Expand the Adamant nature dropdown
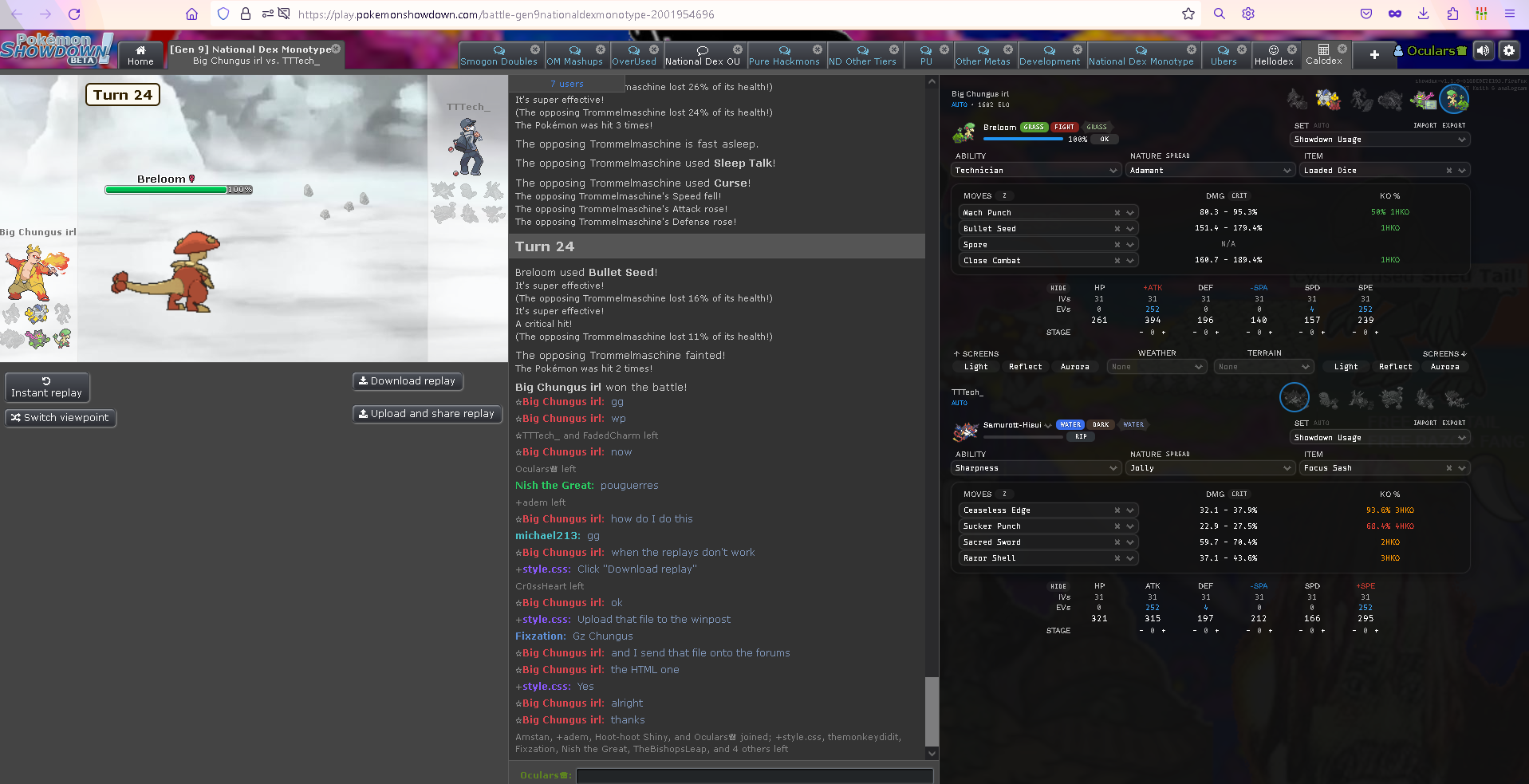Screen dimensions: 1529x784 pyautogui.click(x=1210, y=171)
